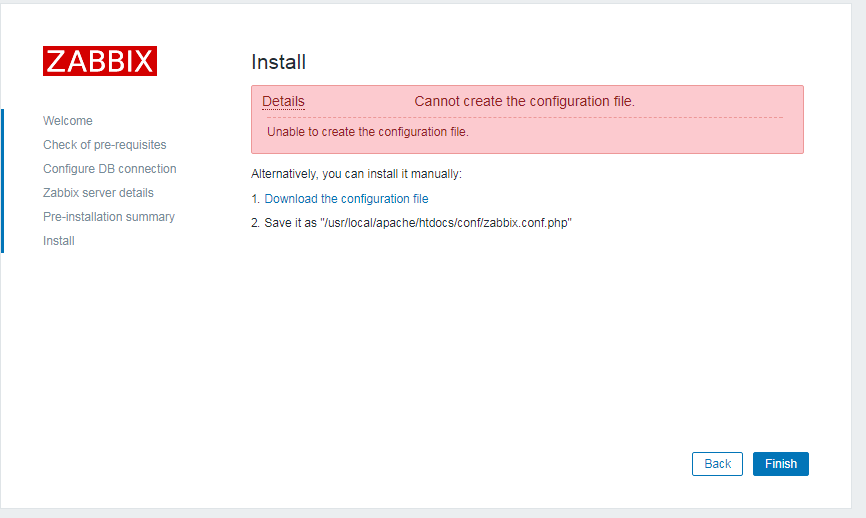Viewport: 866px width, 518px height.
Task: Collapse the Details error section
Action: pos(283,102)
